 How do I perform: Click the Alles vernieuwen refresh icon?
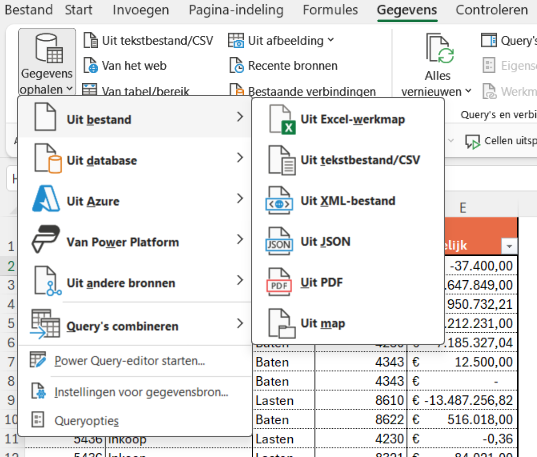440,48
